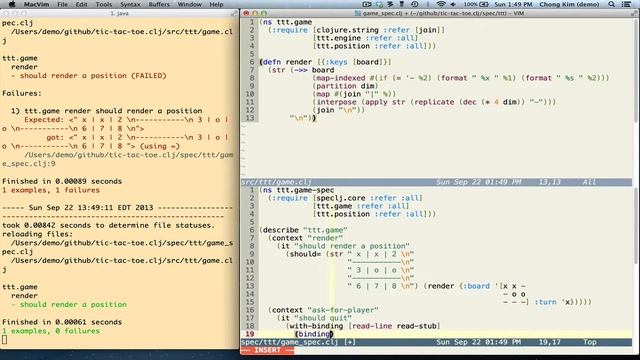The image size is (640, 360).
Task: Click the green zoom button of VIM window
Action: [264, 13]
